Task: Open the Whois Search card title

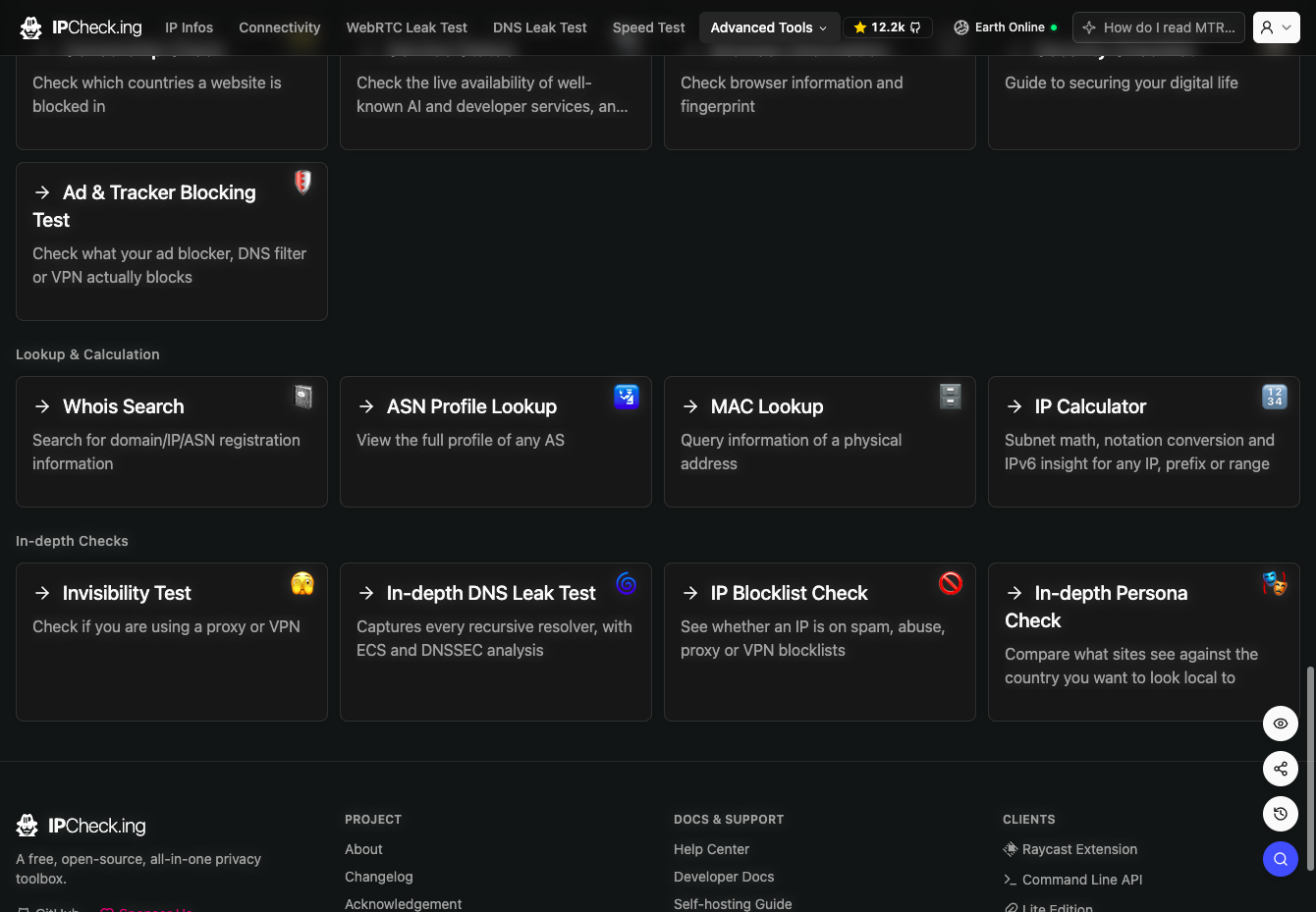Action: tap(124, 406)
